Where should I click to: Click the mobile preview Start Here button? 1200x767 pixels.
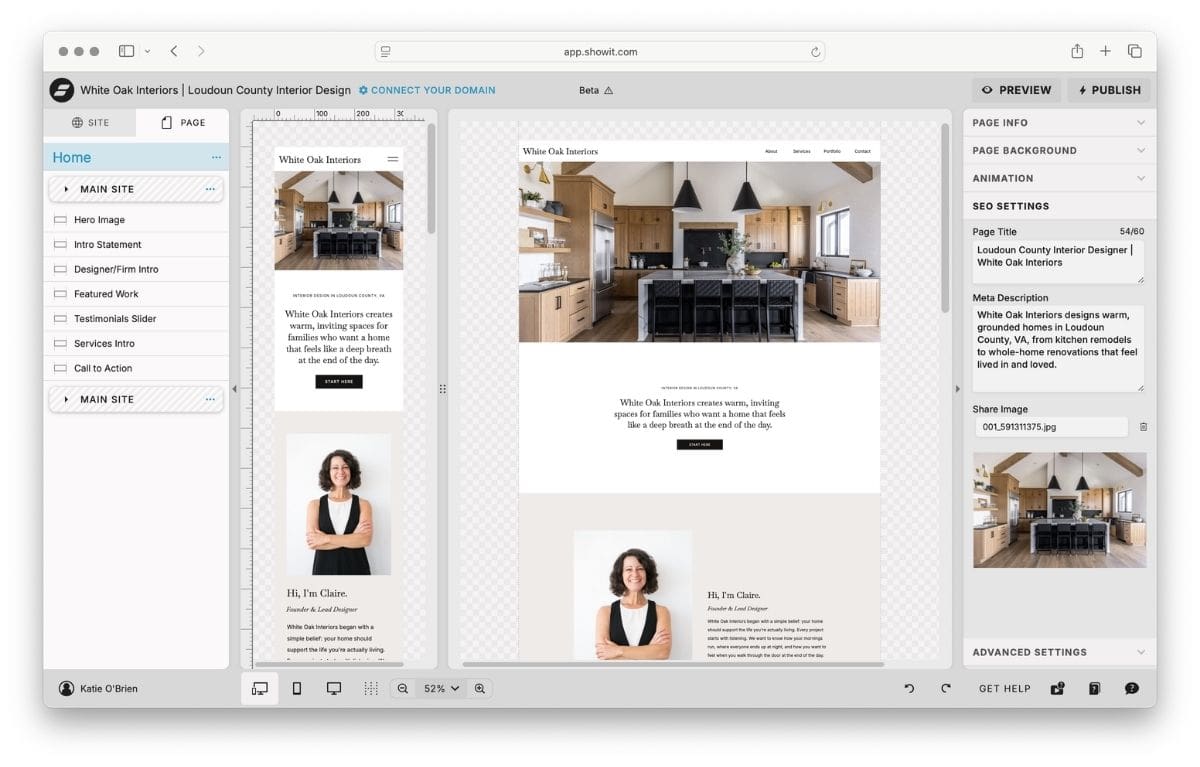coord(339,382)
